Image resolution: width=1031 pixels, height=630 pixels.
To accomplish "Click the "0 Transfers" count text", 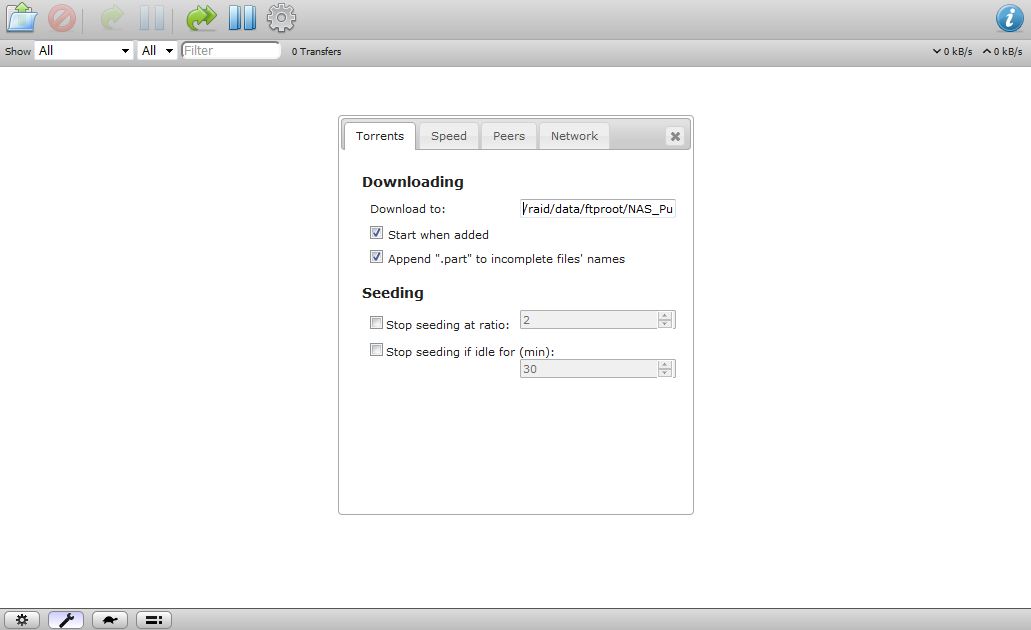I will pyautogui.click(x=316, y=51).
